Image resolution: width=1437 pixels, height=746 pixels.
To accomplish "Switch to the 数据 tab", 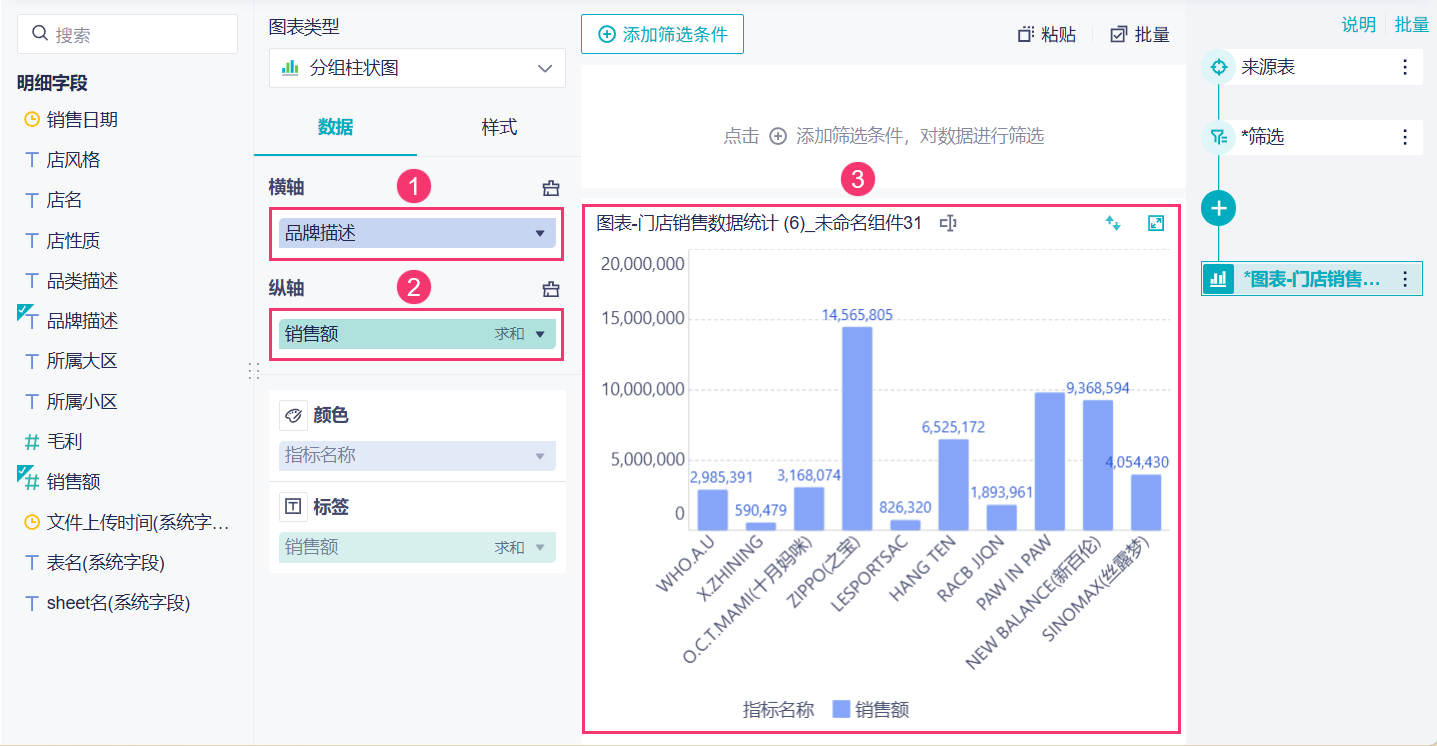I will pos(335,127).
